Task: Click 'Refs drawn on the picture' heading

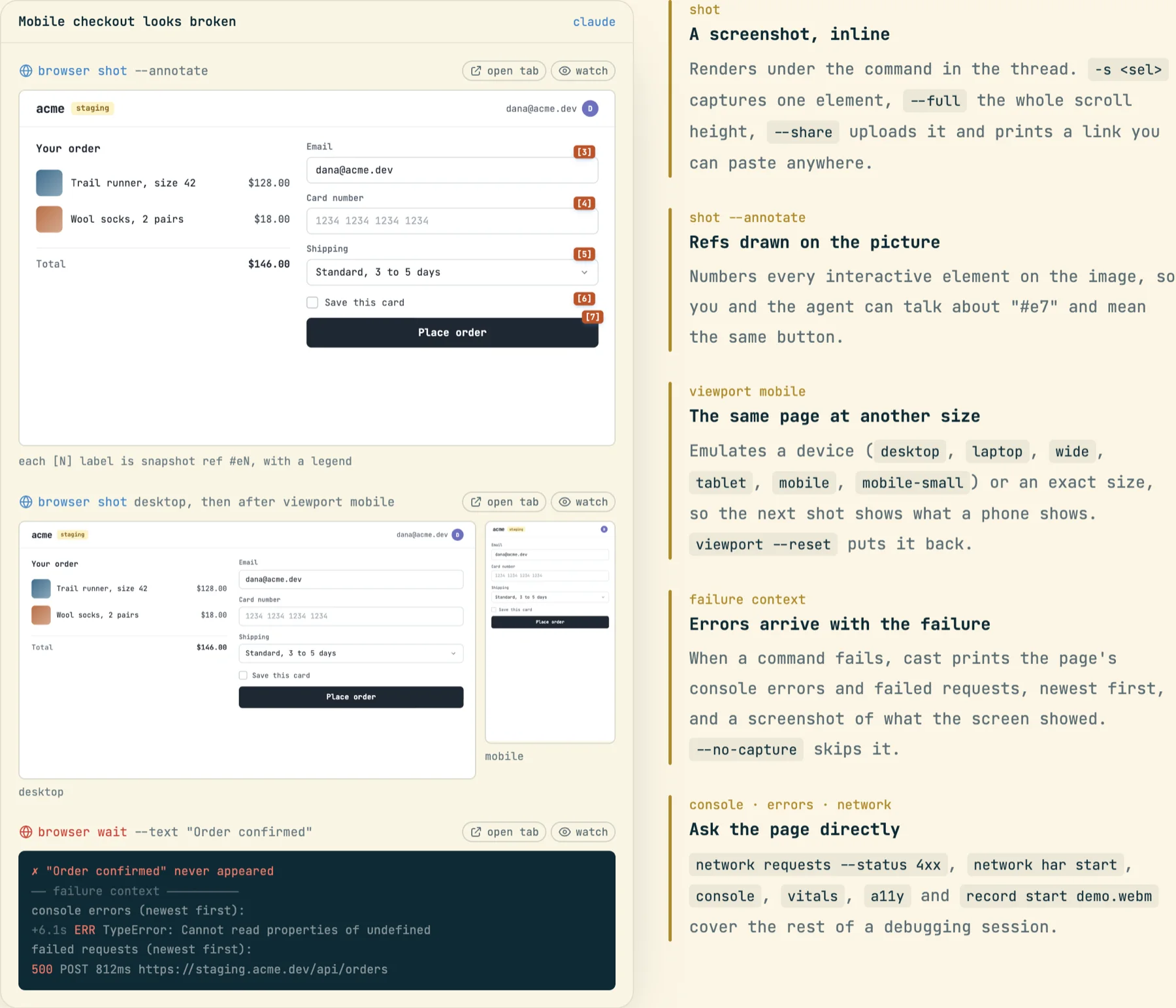Action: click(814, 242)
